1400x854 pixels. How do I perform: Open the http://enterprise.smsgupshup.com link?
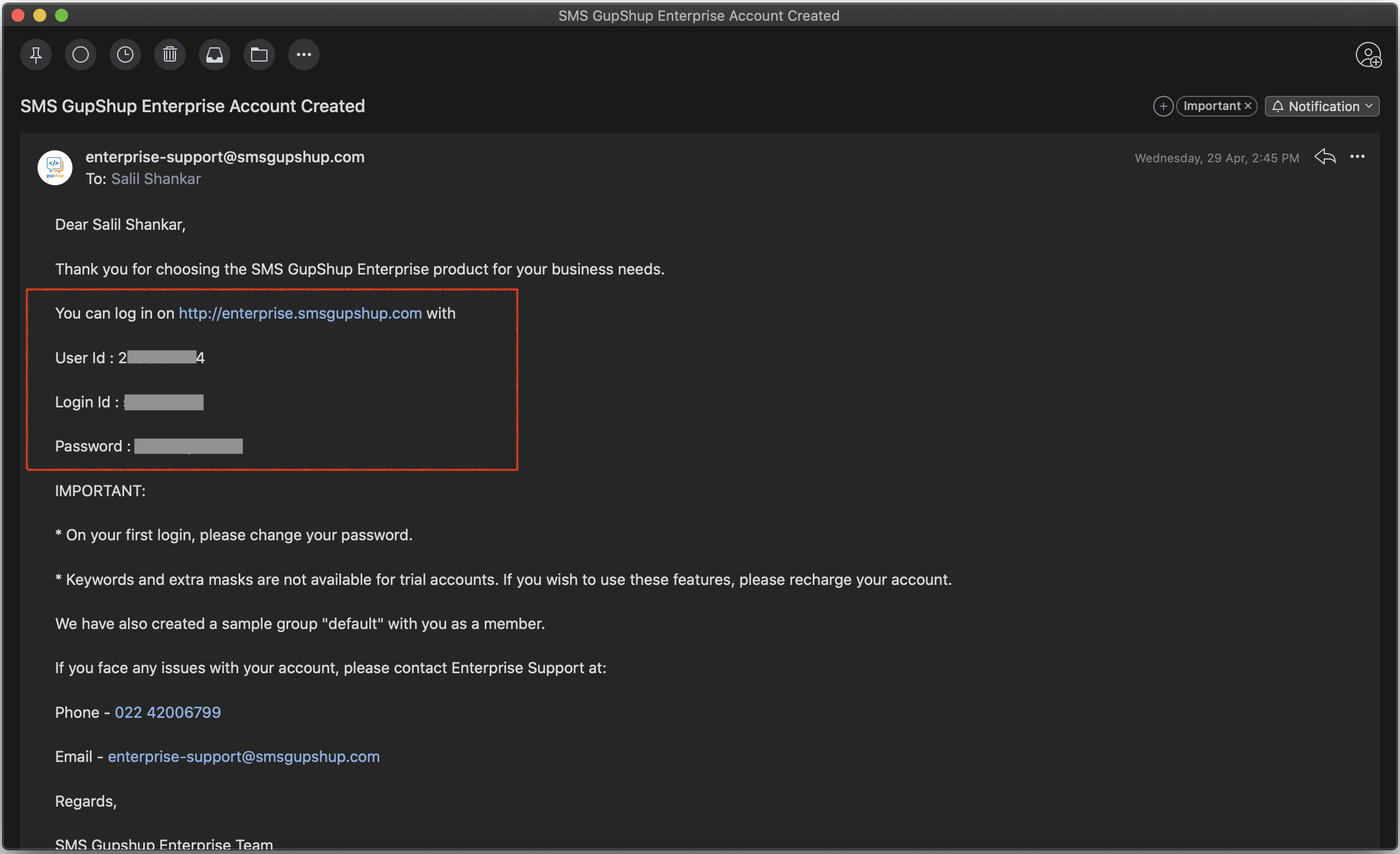[x=300, y=314]
